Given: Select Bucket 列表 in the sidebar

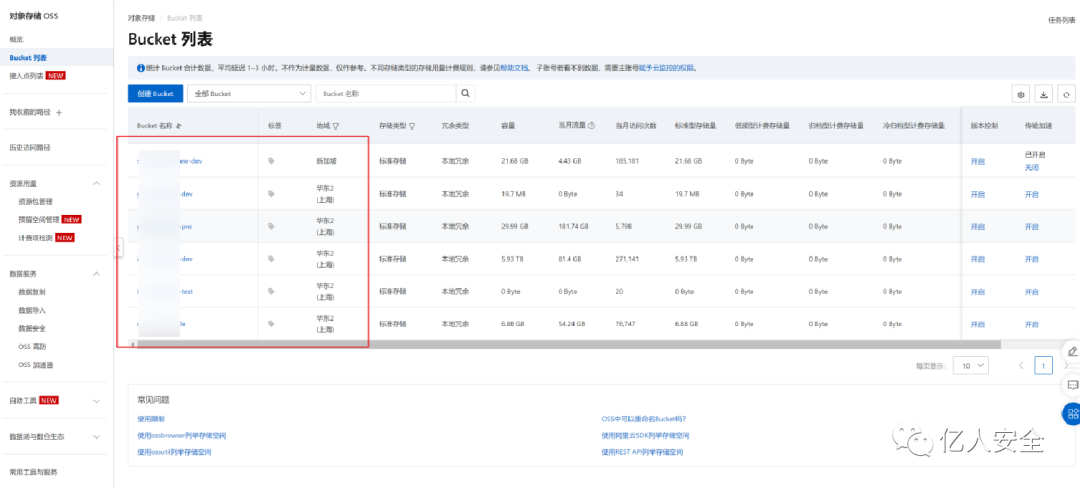Looking at the screenshot, I should tap(28, 58).
